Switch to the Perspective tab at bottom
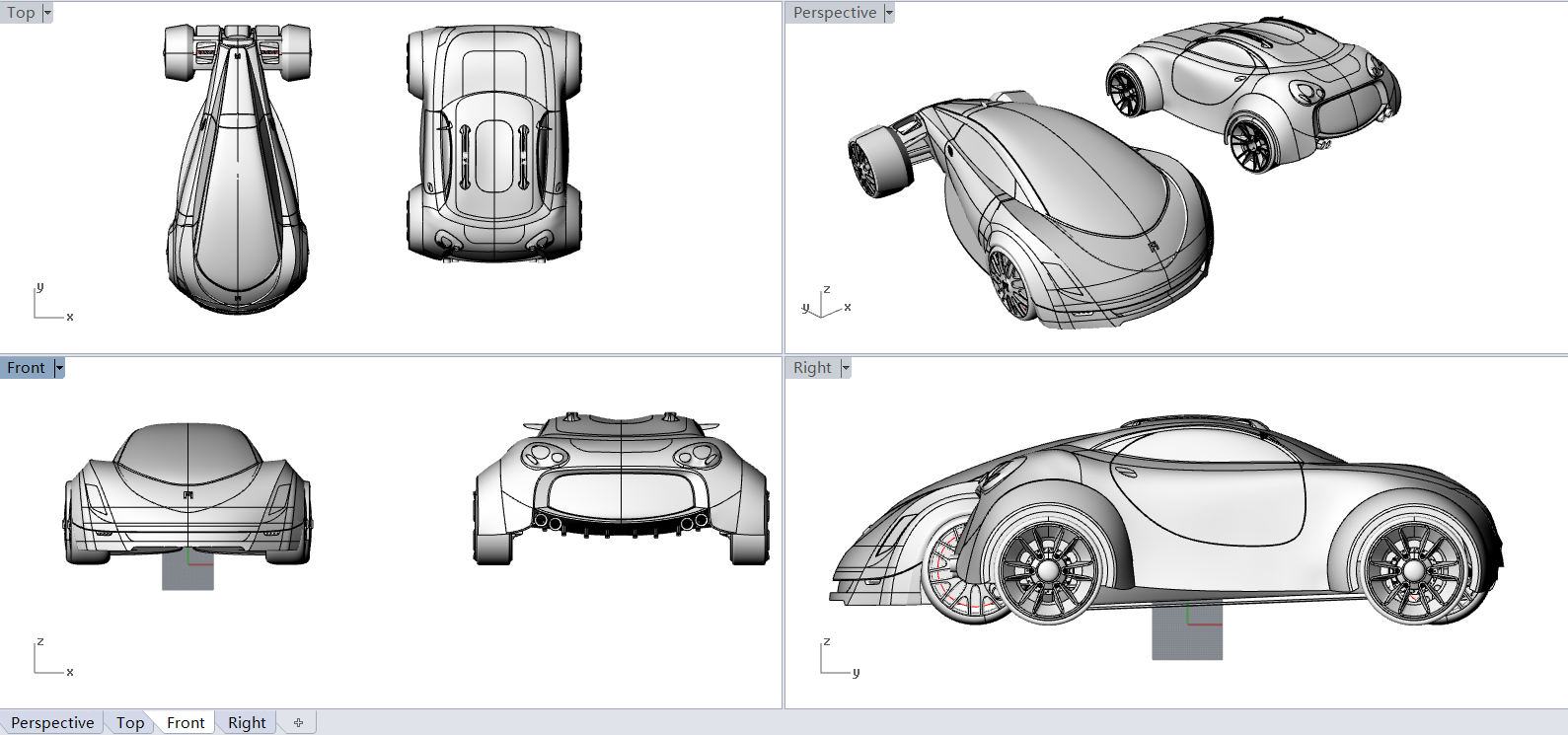 52,722
